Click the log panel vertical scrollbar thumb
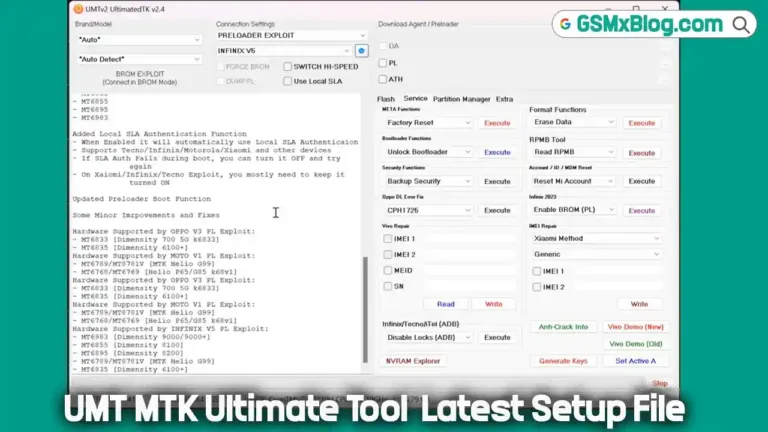Viewport: 768px width, 432px height. tap(365, 310)
